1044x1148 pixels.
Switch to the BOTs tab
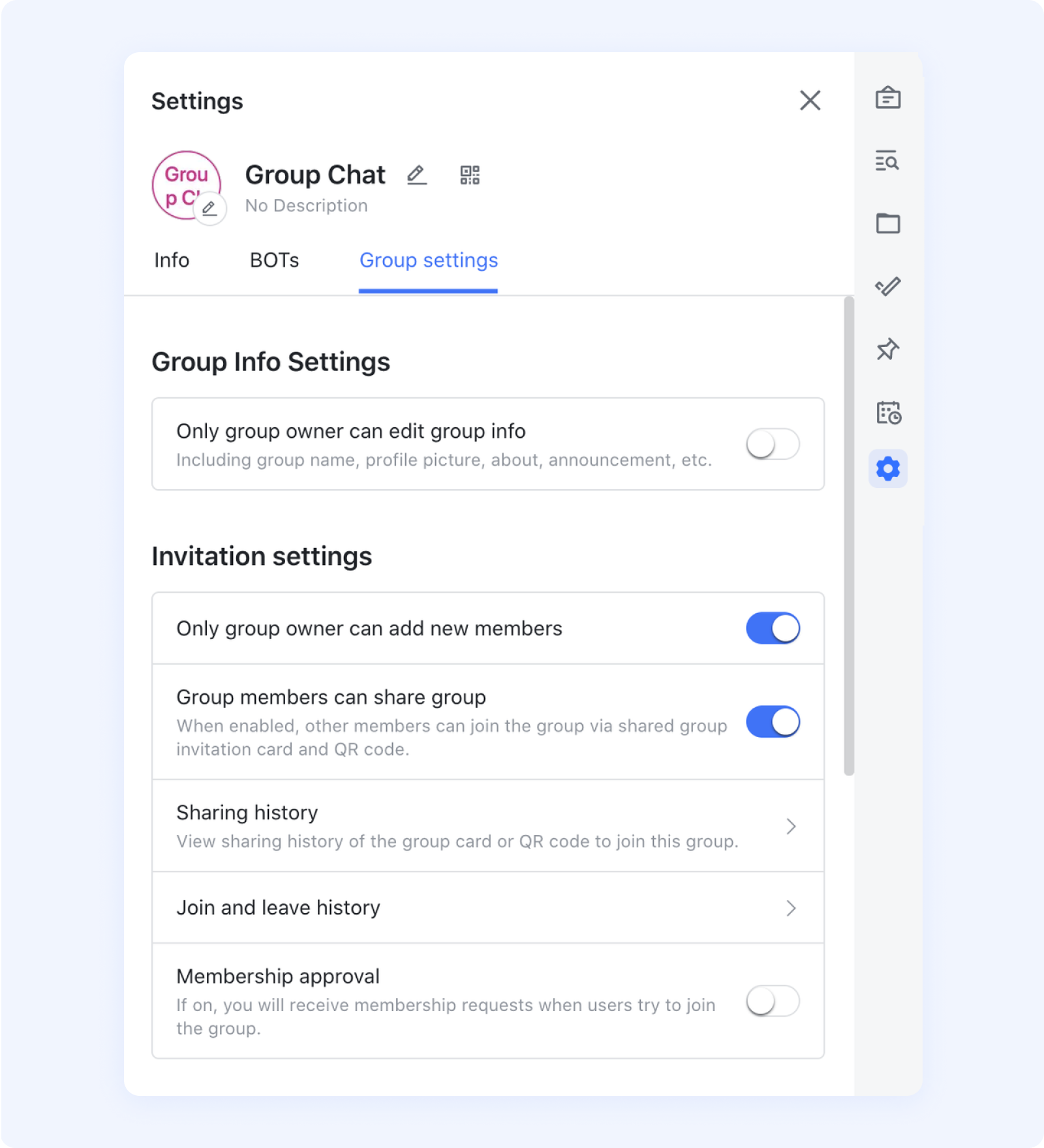click(x=274, y=260)
